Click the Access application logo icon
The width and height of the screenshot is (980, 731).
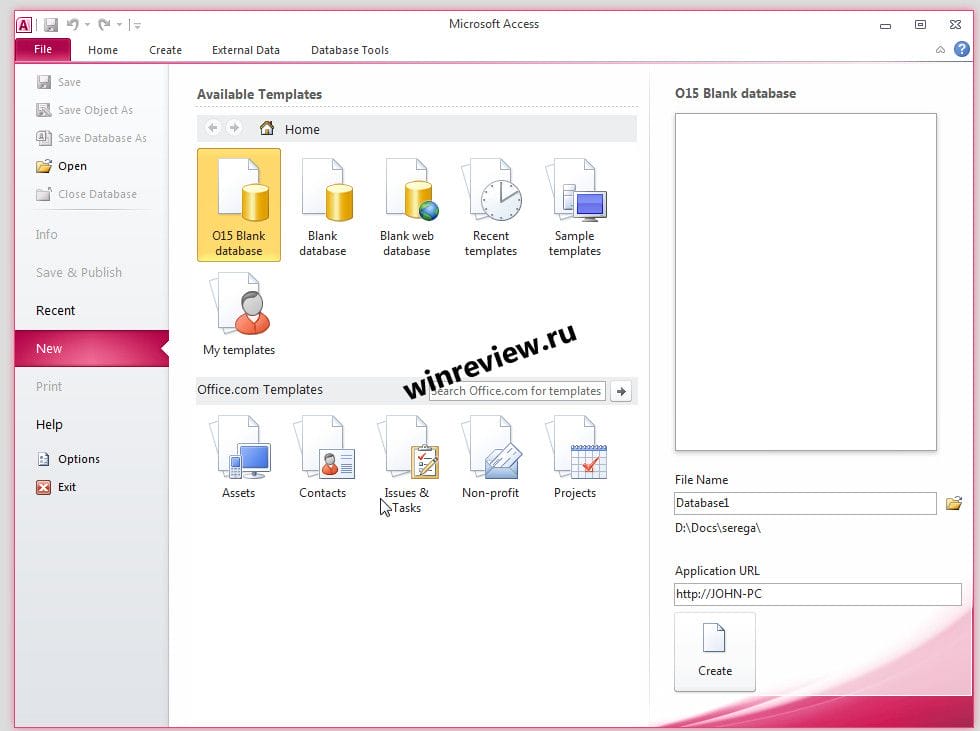(24, 25)
